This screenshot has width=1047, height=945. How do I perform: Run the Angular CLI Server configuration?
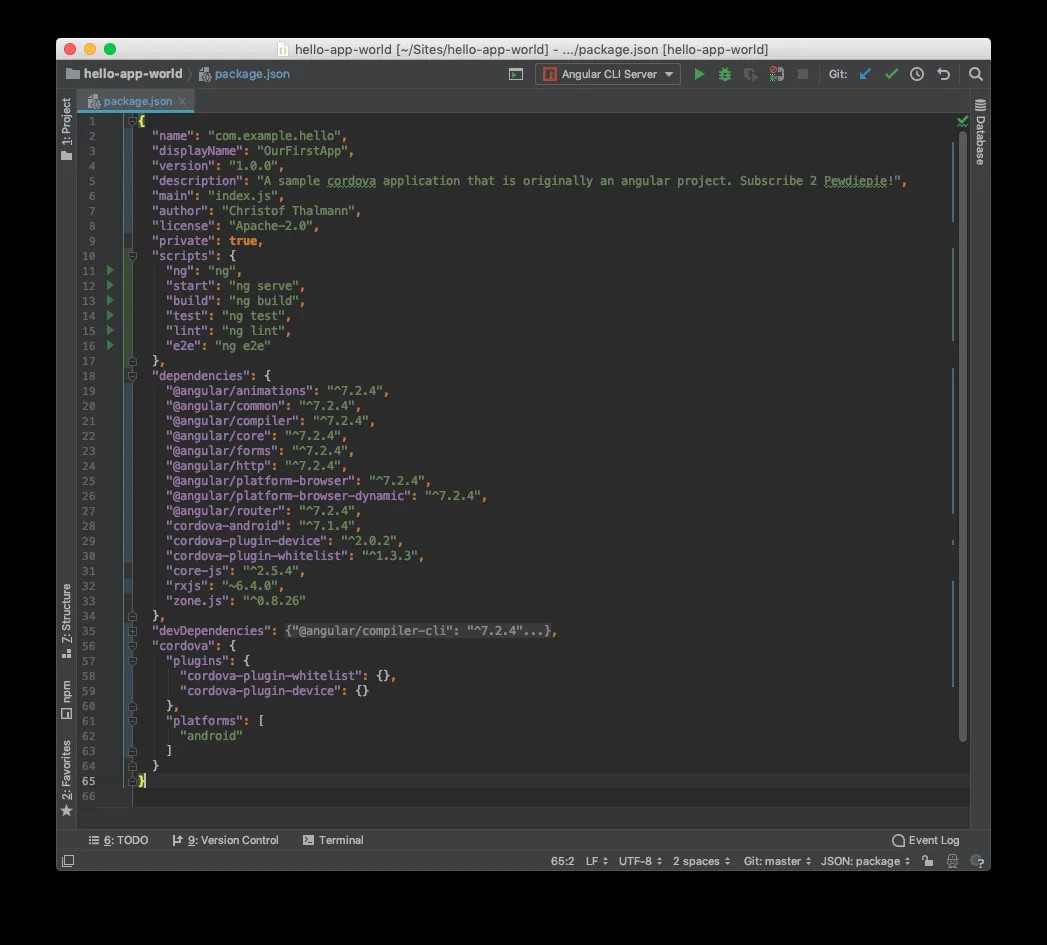699,74
